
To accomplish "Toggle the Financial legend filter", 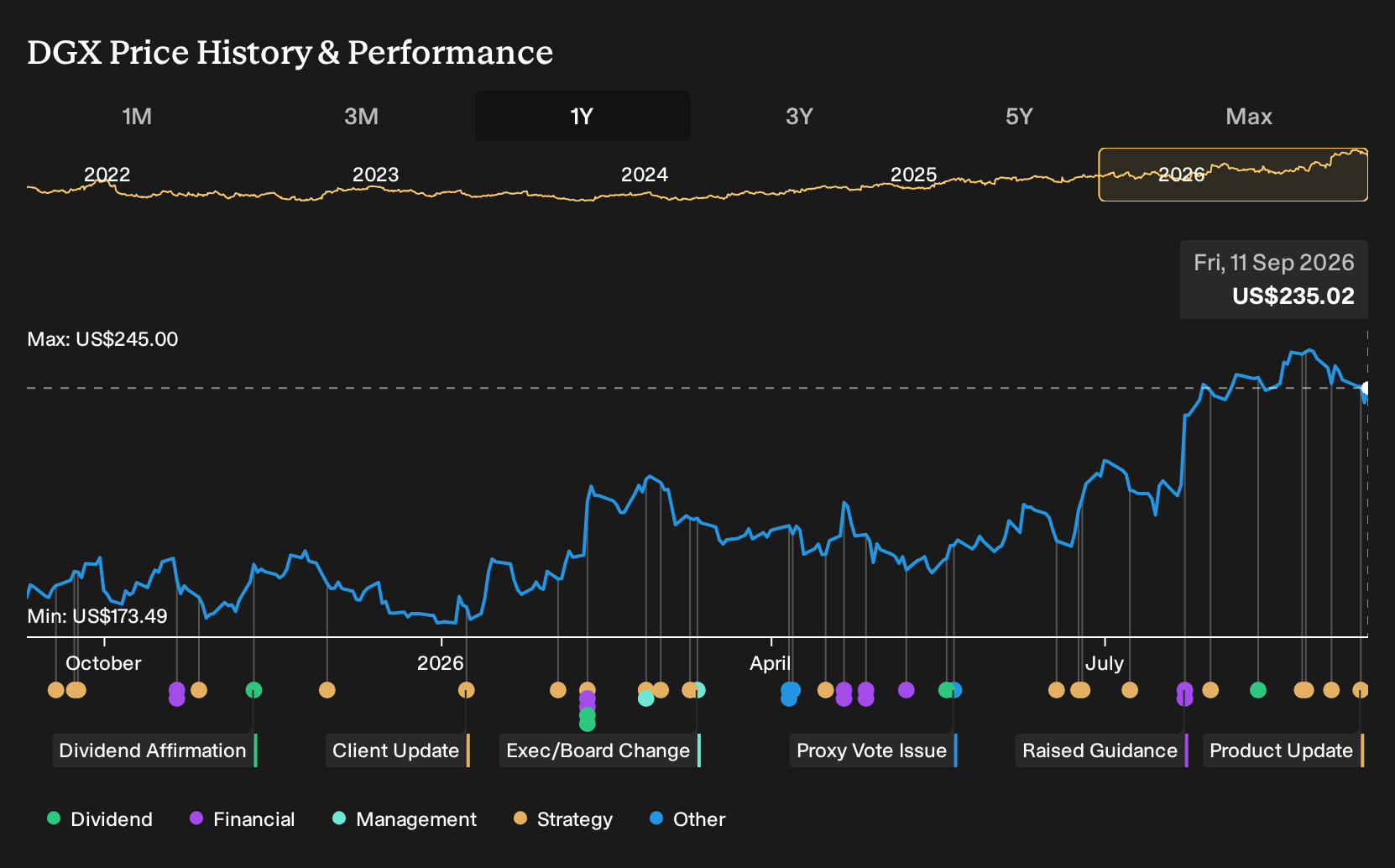I will click(242, 819).
